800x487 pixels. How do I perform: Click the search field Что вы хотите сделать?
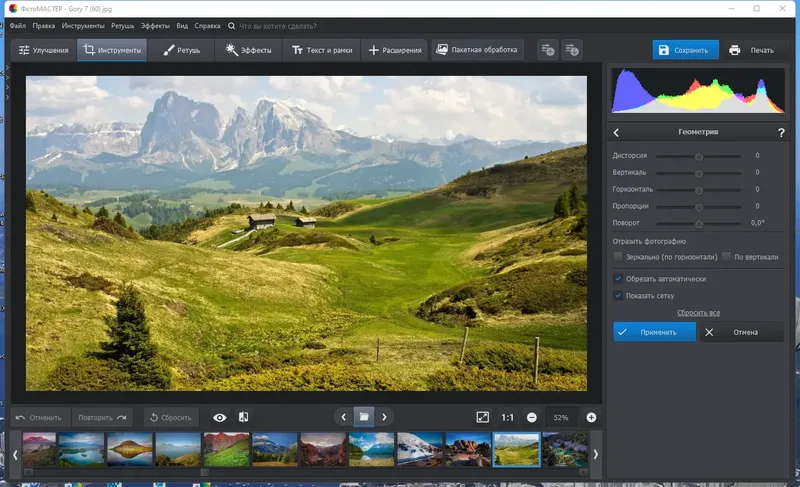pyautogui.click(x=278, y=26)
